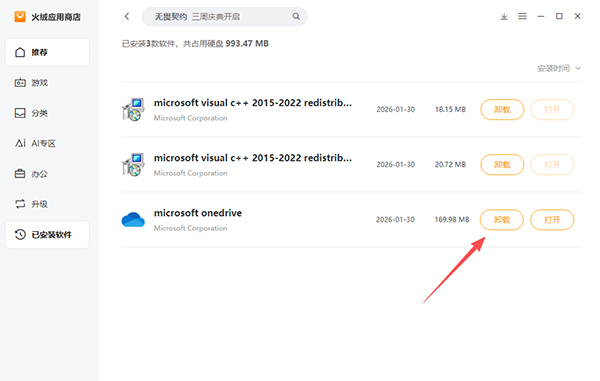Open the hamburger menu icon

point(522,16)
